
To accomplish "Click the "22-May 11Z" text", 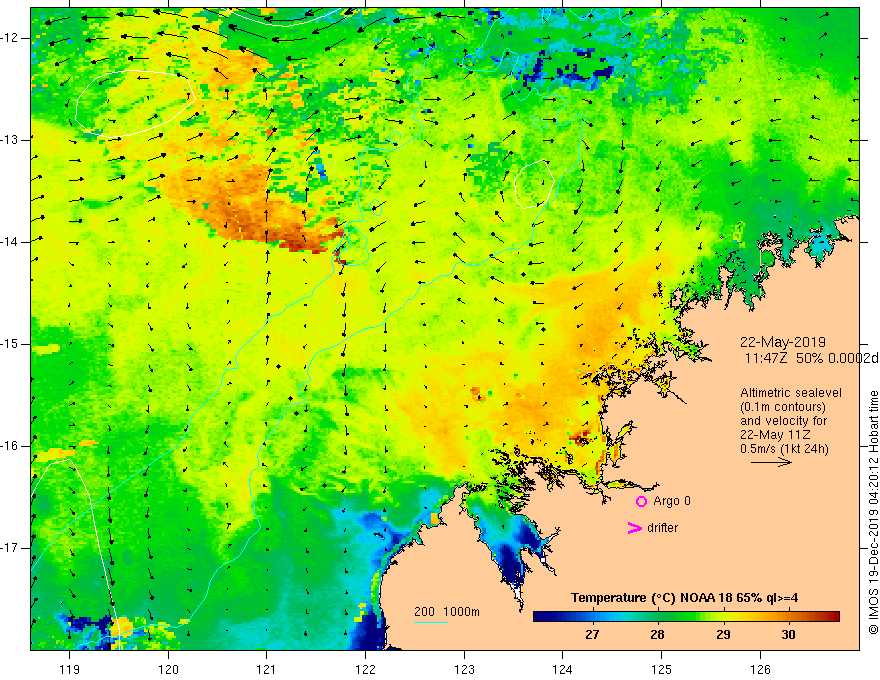I will (775, 435).
